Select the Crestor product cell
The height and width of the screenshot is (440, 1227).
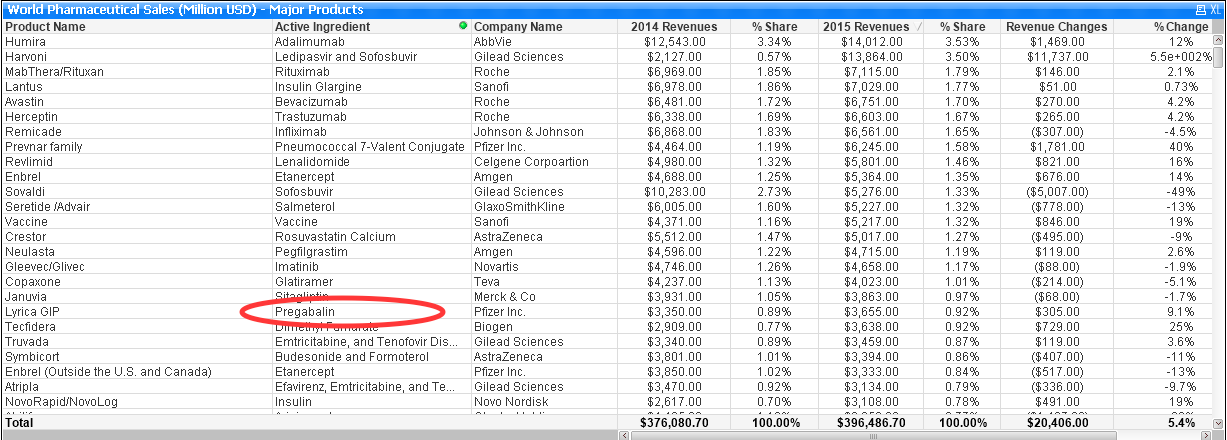[136, 237]
